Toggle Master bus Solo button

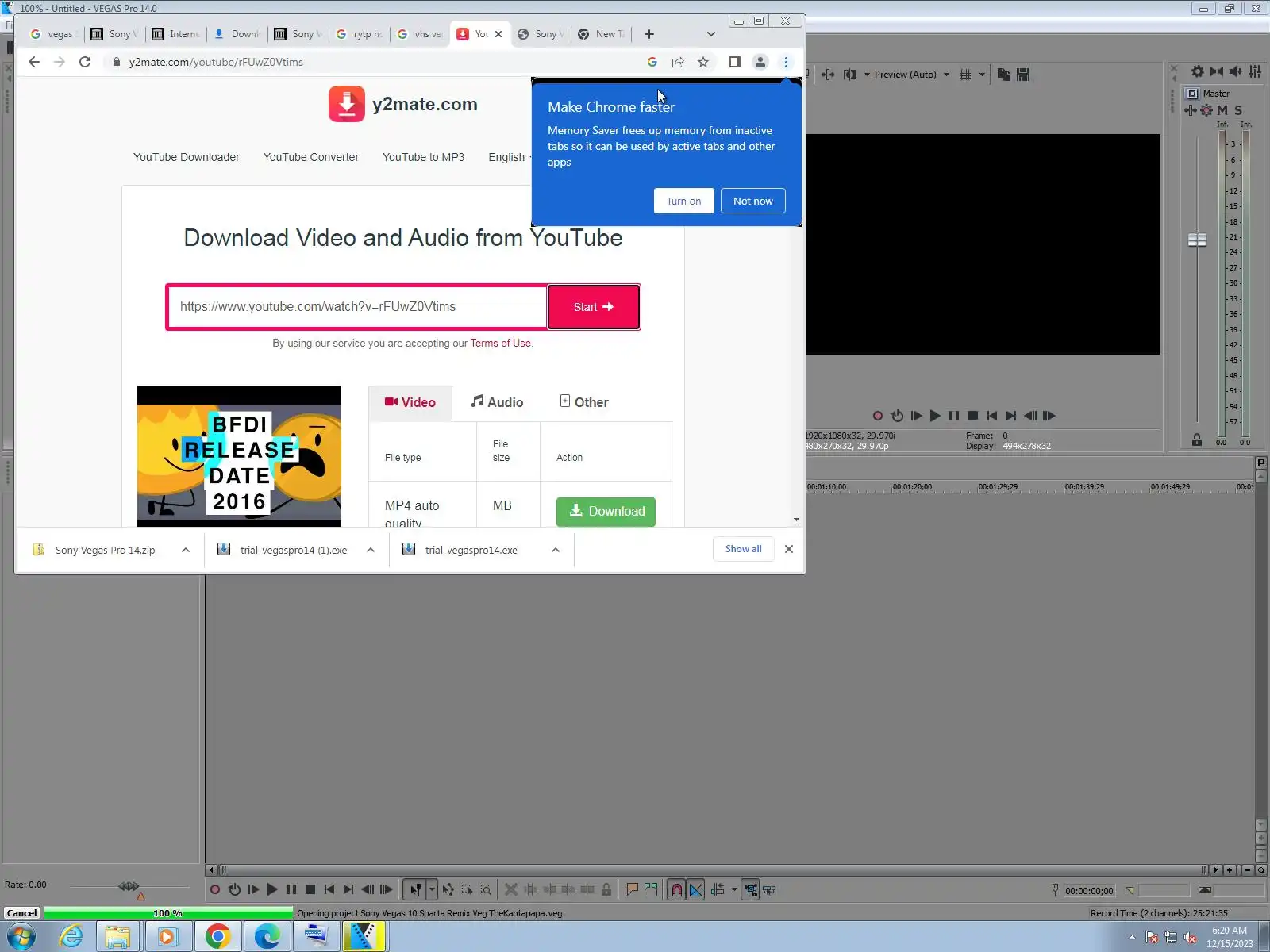[1238, 111]
